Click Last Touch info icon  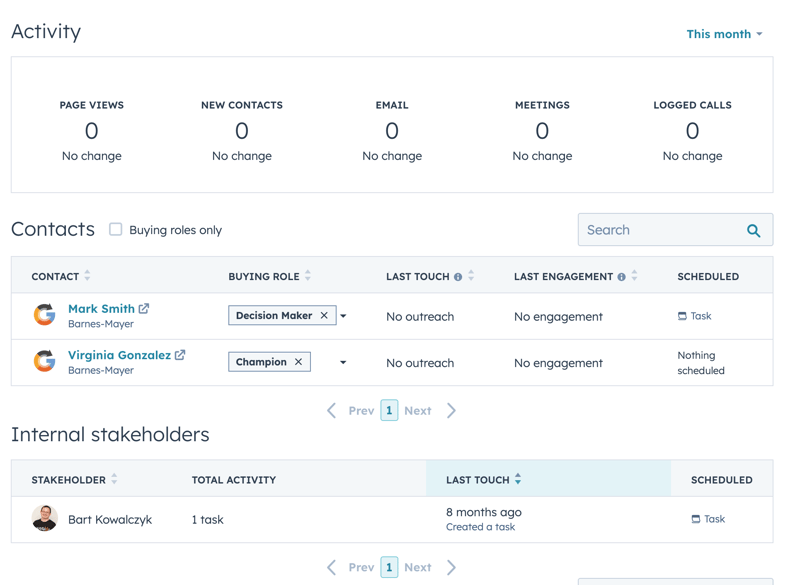458,277
